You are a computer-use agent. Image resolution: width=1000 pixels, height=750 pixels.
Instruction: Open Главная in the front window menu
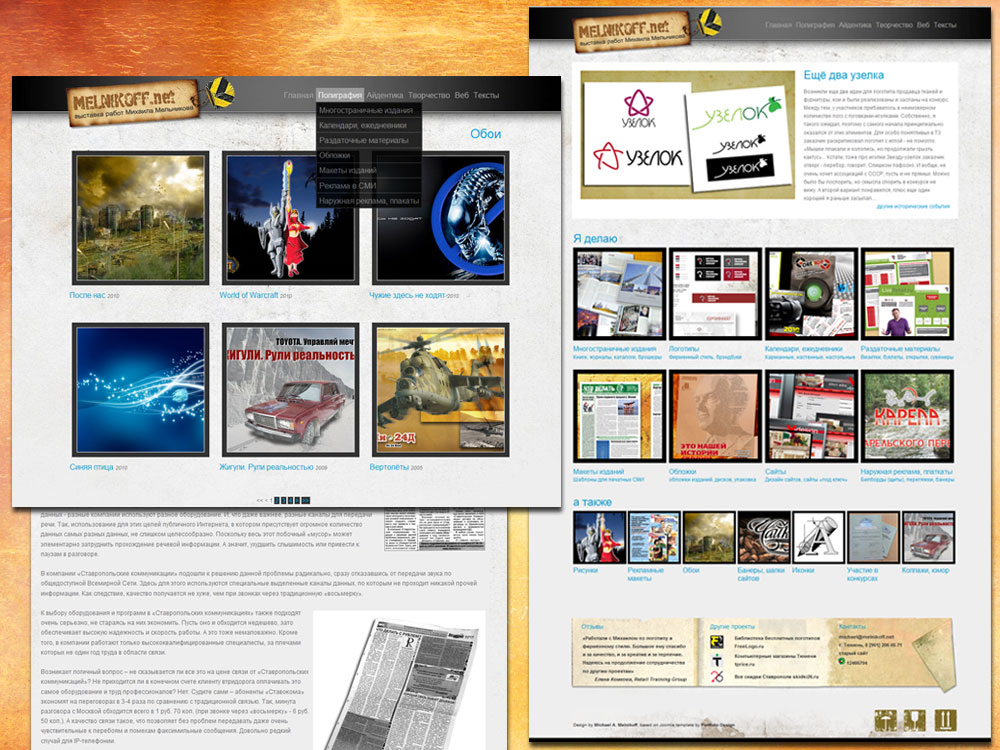298,95
